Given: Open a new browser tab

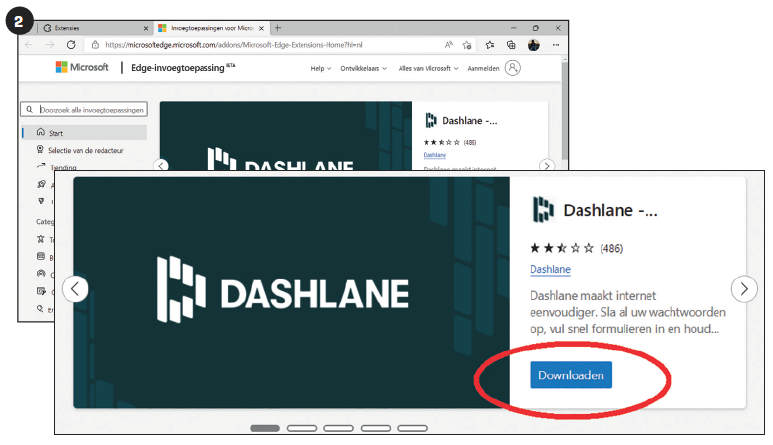Looking at the screenshot, I should [278, 28].
